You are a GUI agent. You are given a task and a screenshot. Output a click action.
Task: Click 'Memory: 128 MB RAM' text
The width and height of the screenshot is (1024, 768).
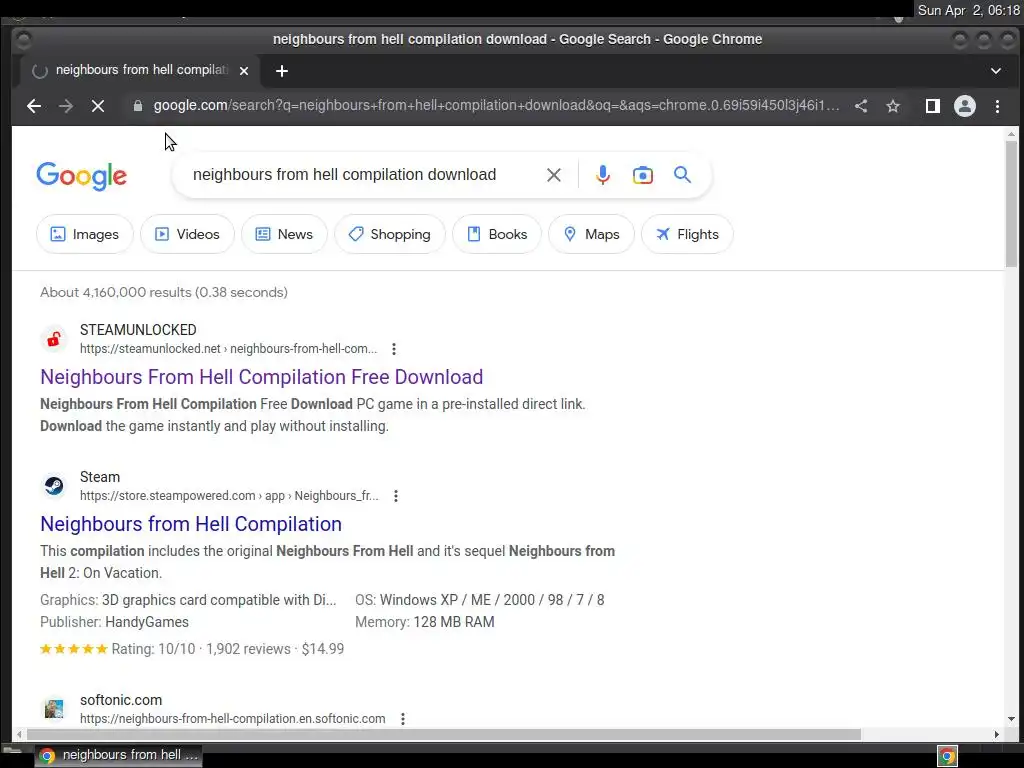click(x=424, y=622)
